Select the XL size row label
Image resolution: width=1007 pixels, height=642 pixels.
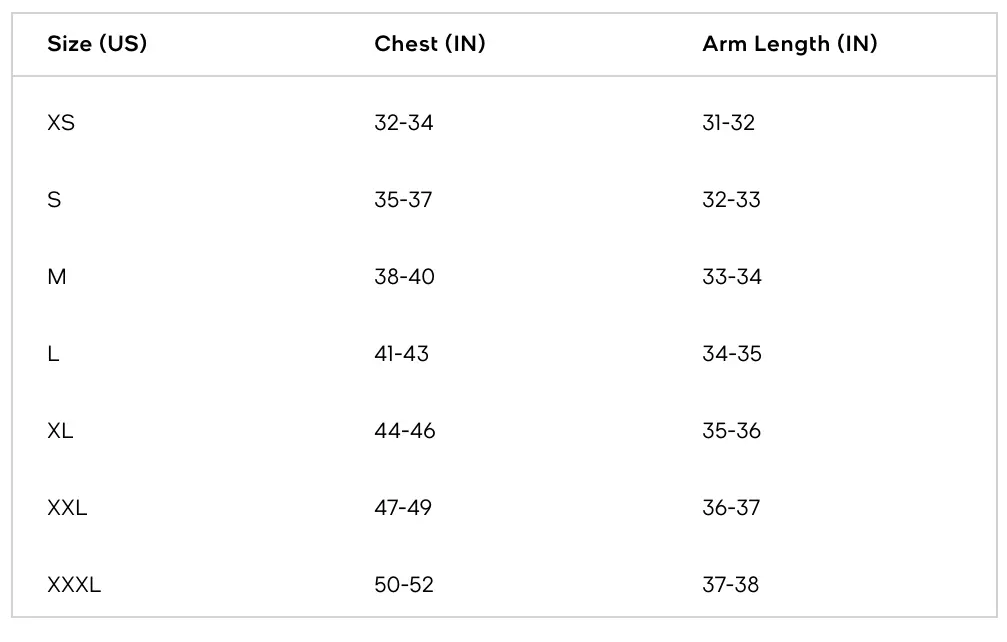(60, 431)
